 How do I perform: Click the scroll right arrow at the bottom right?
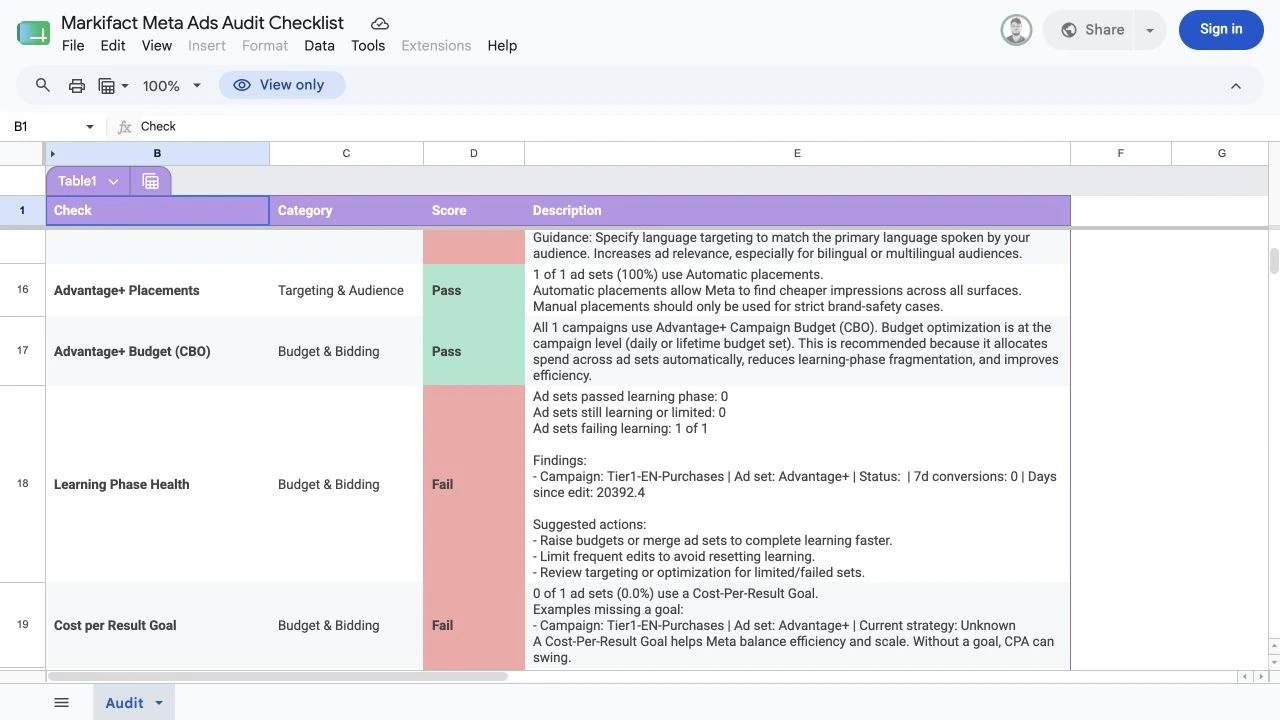click(1259, 677)
